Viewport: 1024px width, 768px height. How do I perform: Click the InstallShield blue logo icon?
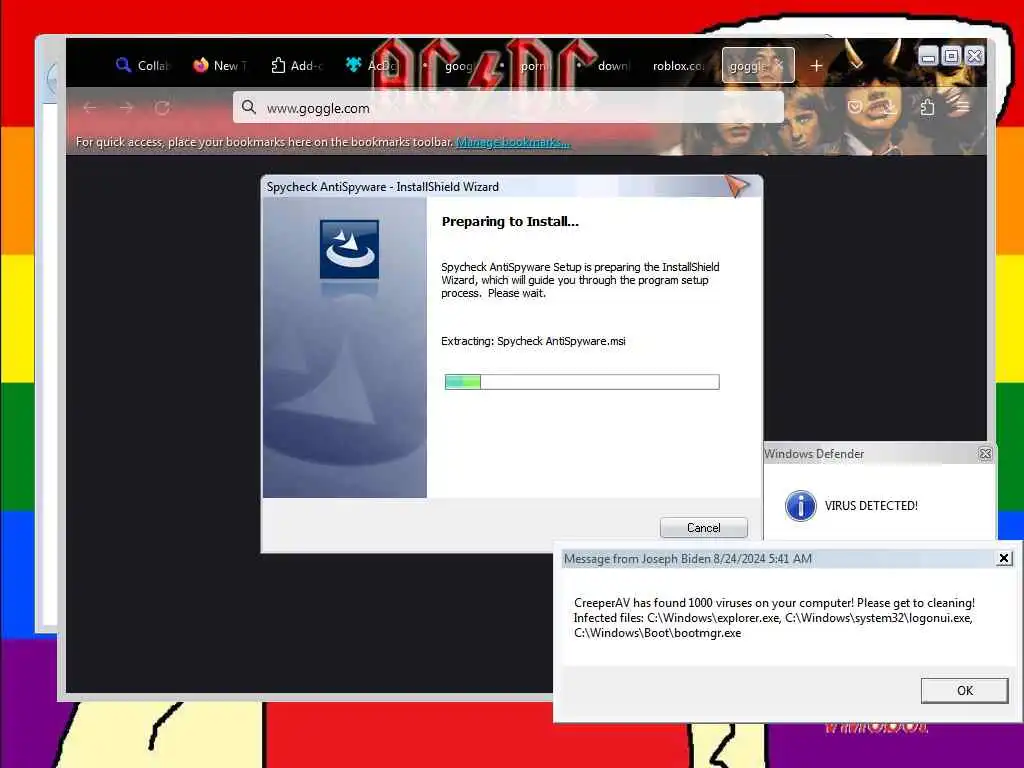[349, 249]
